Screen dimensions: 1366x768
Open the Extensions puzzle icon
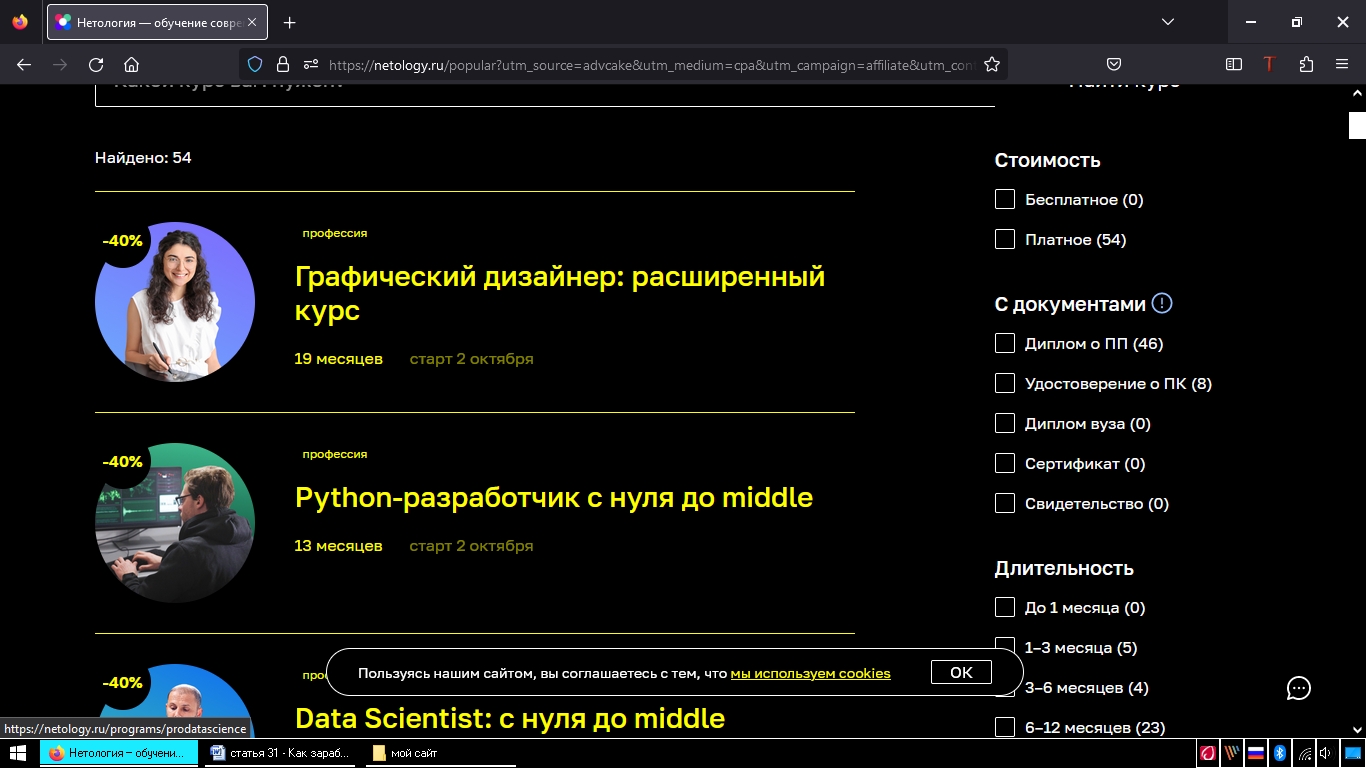pos(1306,64)
